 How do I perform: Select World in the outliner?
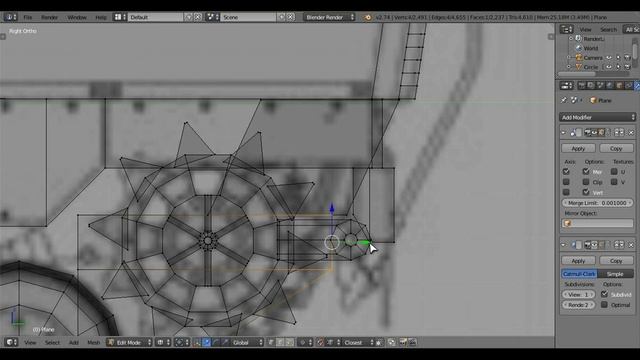(x=590, y=48)
